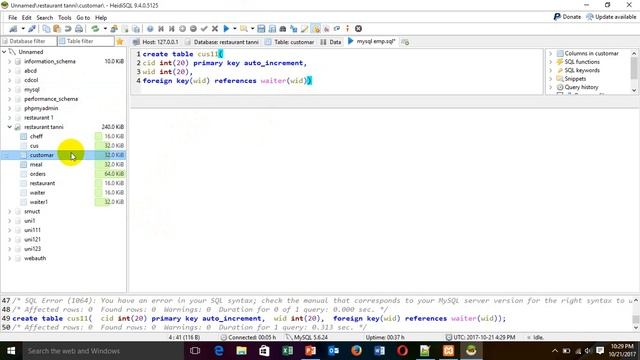Switch to the Data tab

point(331,42)
